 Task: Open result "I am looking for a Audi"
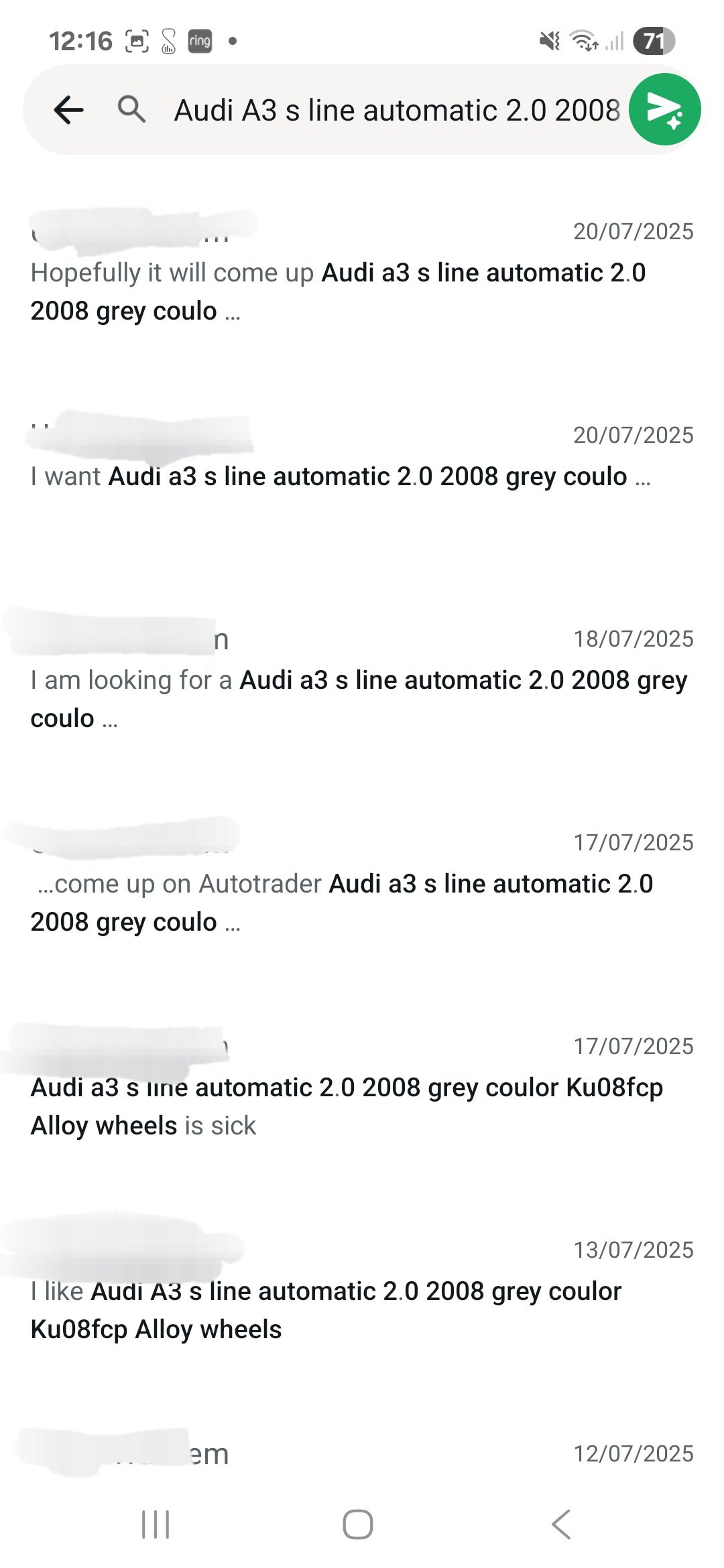pyautogui.click(x=362, y=678)
